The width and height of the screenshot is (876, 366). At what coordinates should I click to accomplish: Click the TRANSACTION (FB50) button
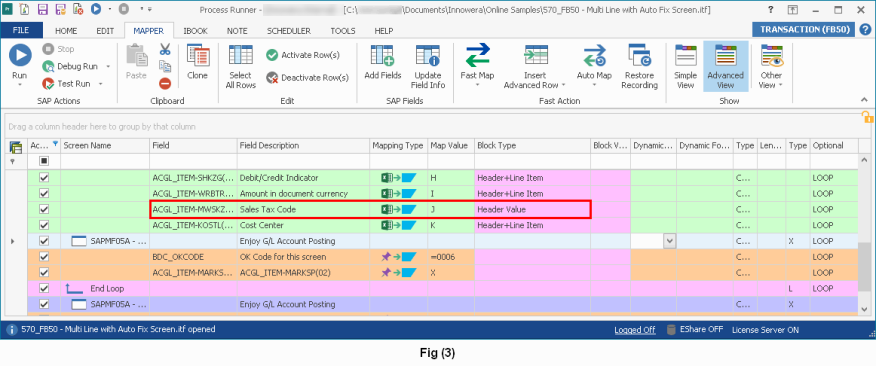804,30
